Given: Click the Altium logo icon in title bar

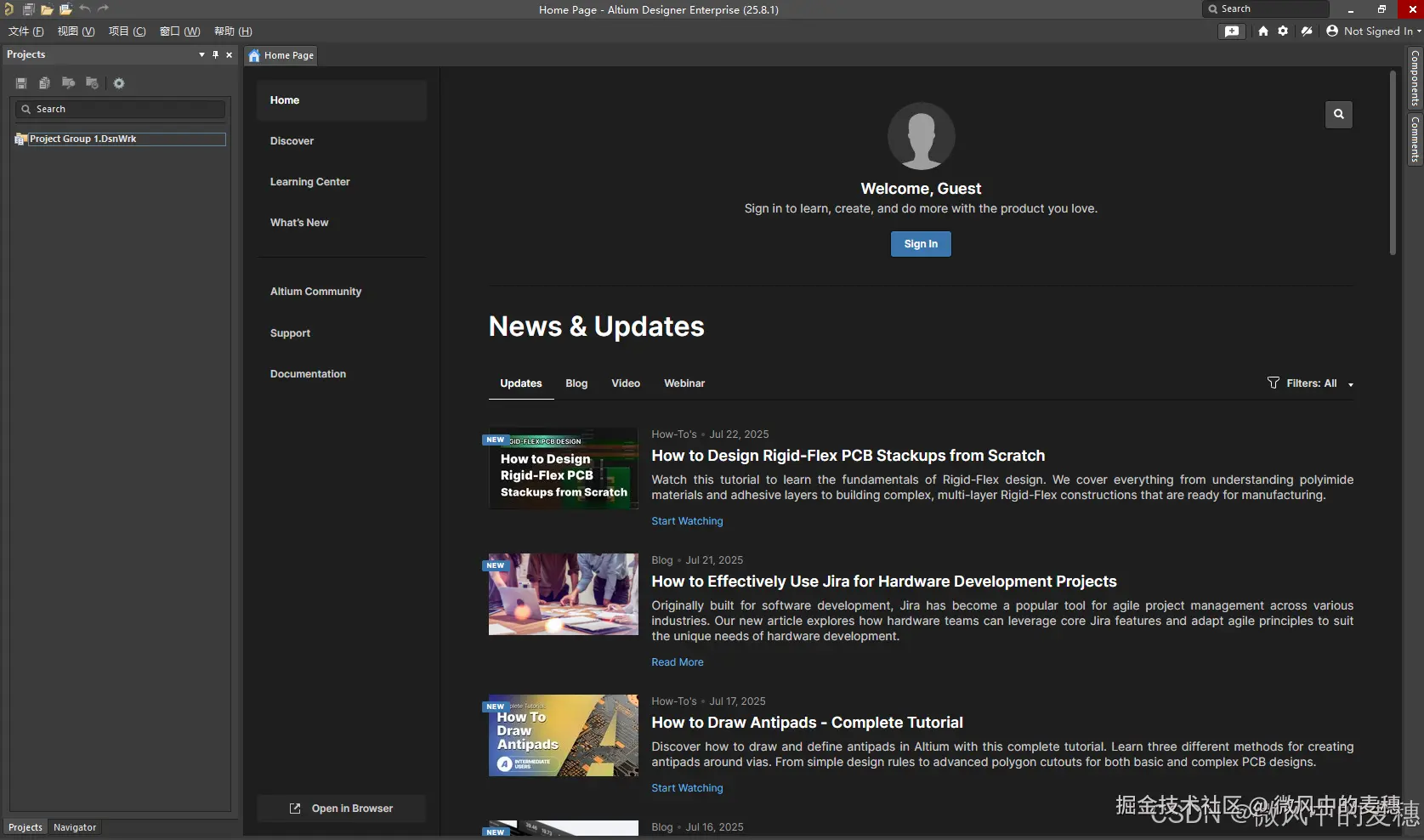Looking at the screenshot, I should pyautogui.click(x=9, y=9).
